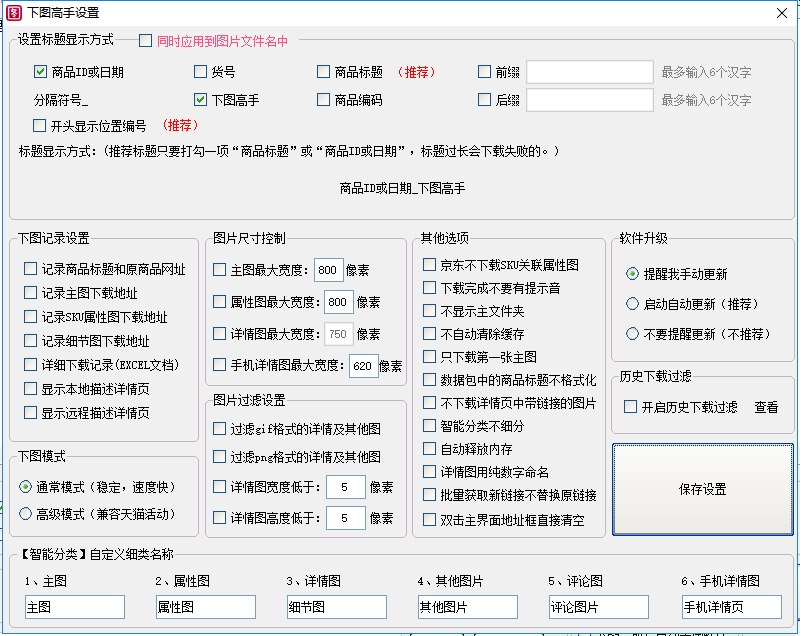Enable 过滤gif格式的详情及其他图
Screen dimensions: 800x636
[220, 428]
